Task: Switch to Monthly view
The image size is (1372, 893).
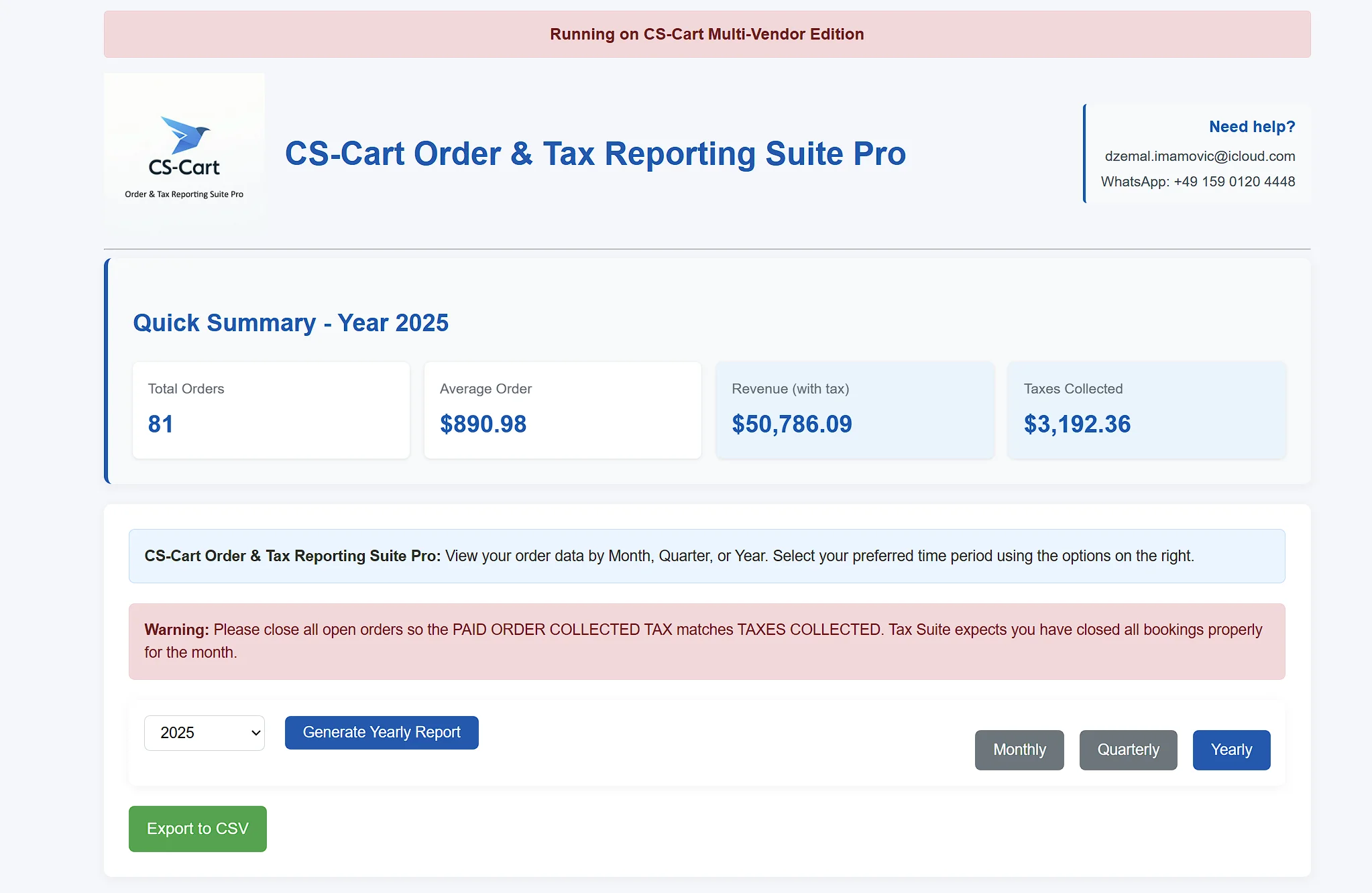Action: click(1019, 750)
